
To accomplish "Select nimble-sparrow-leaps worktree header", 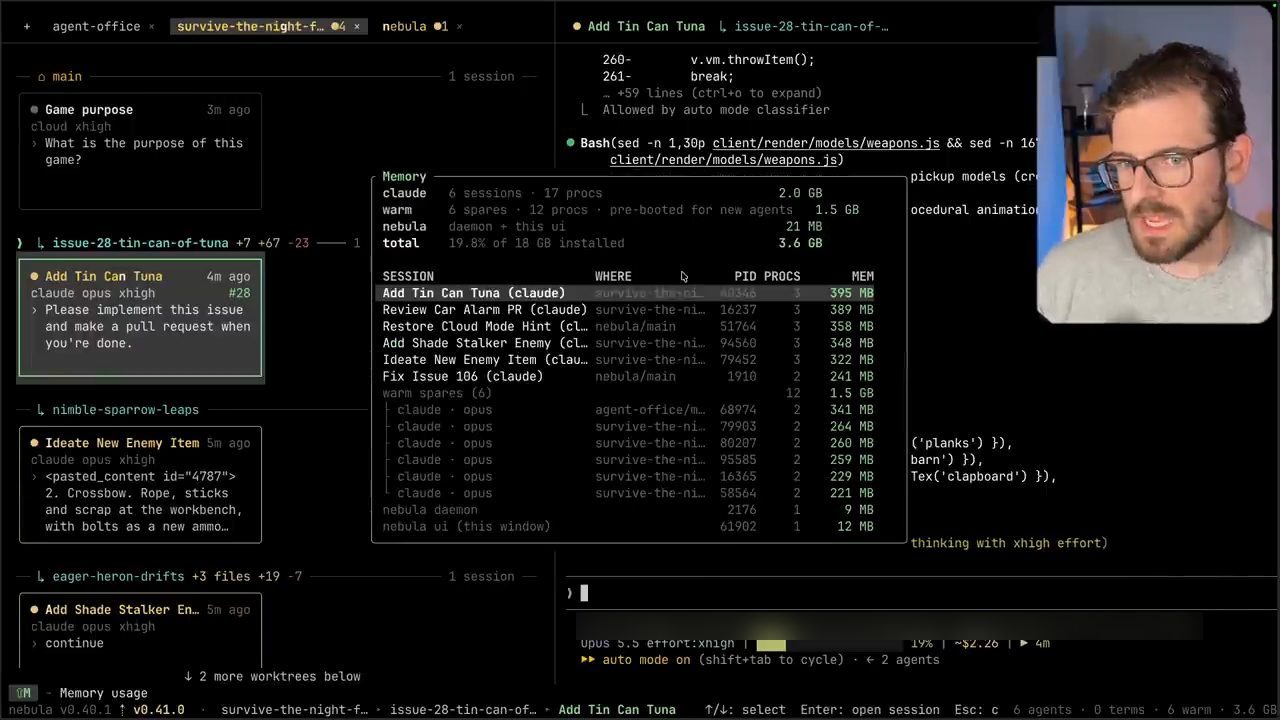I will tap(125, 409).
